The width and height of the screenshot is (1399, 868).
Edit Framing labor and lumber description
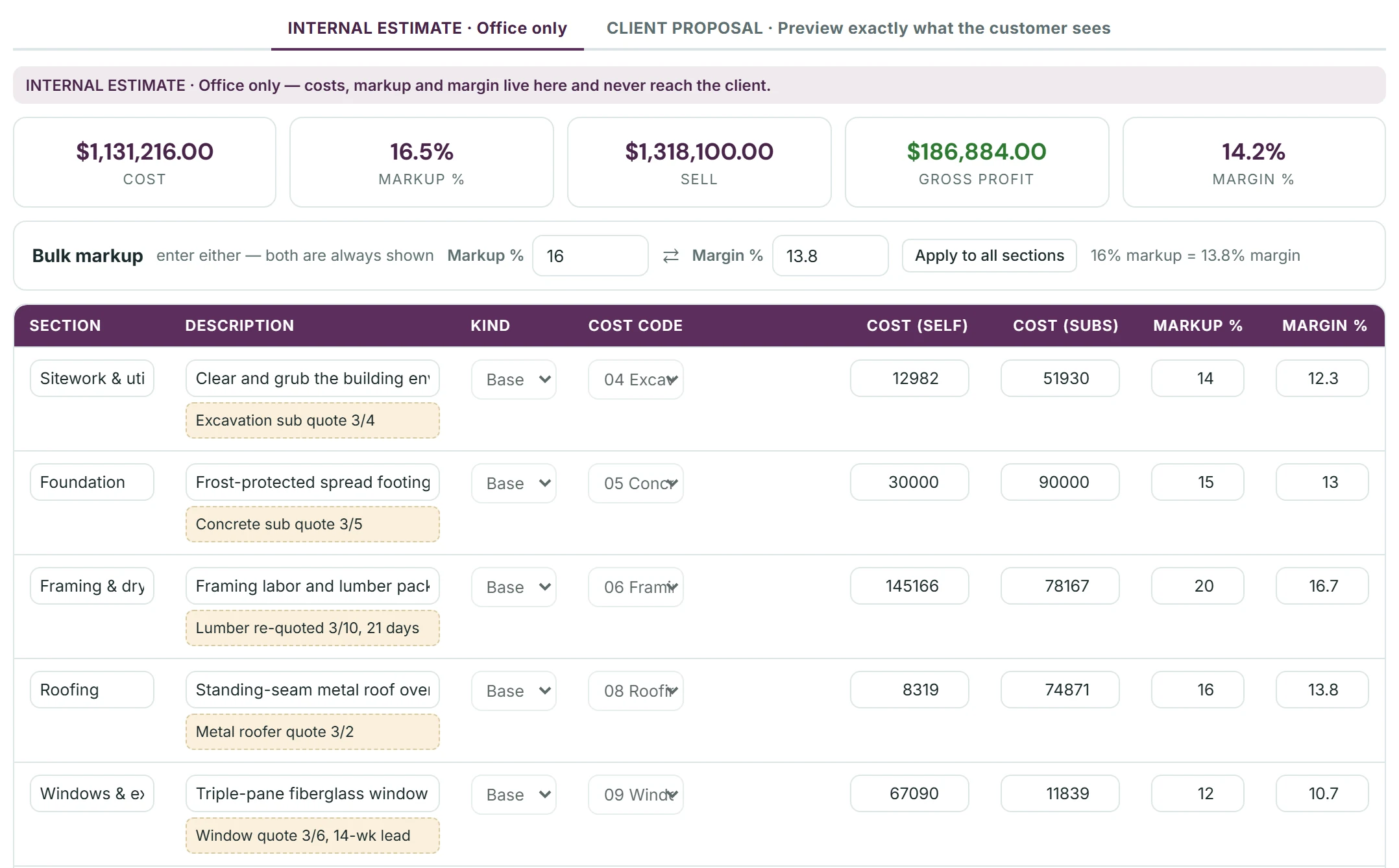[x=313, y=586]
